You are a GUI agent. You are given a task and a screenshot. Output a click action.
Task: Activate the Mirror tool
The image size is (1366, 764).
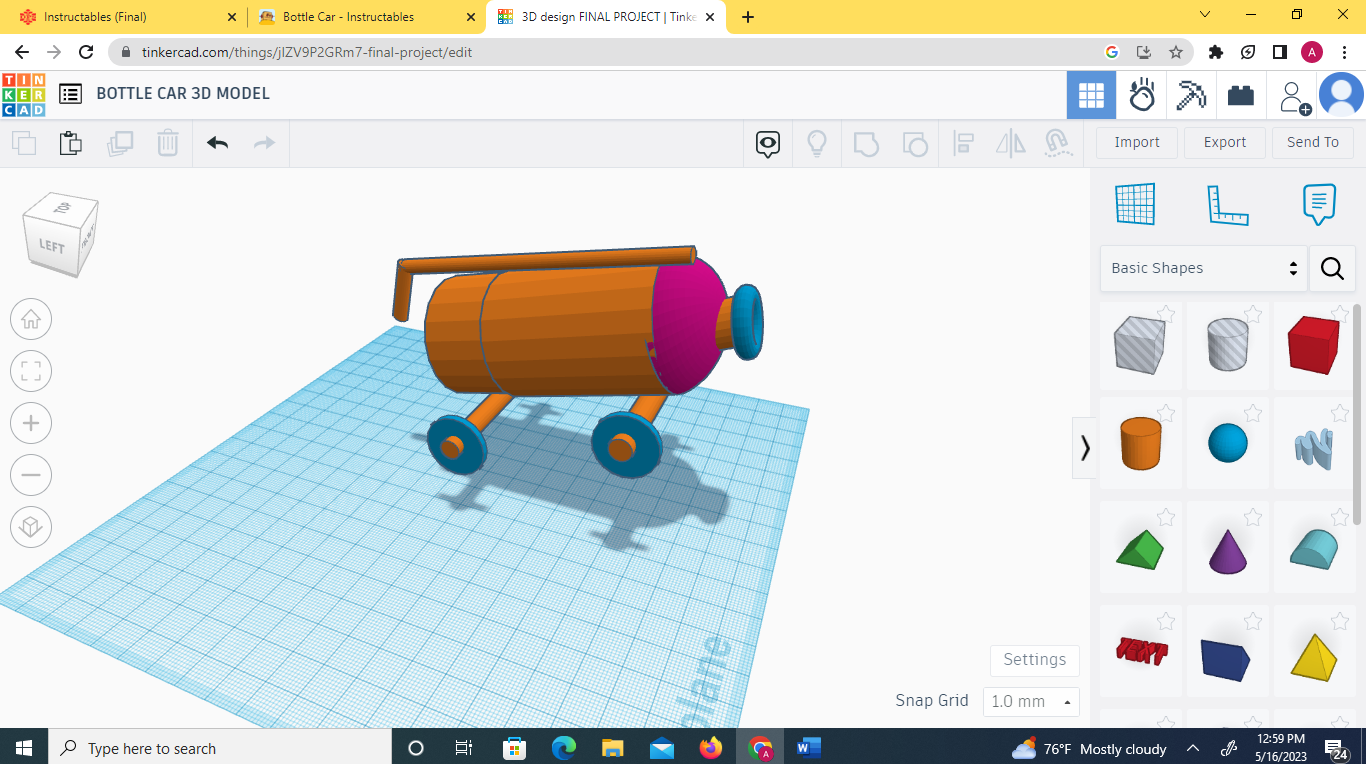pos(1010,143)
